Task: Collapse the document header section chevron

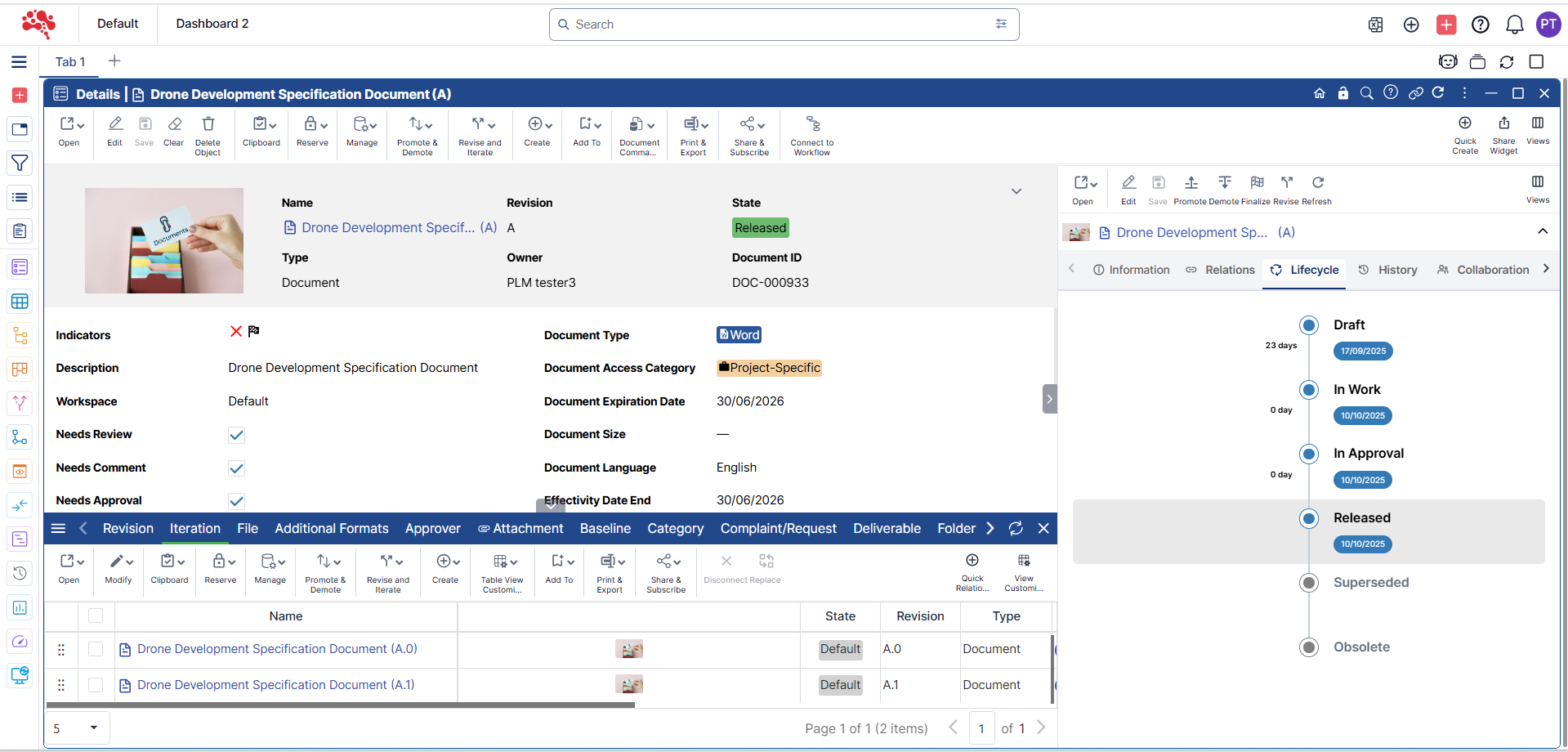Action: point(1016,191)
